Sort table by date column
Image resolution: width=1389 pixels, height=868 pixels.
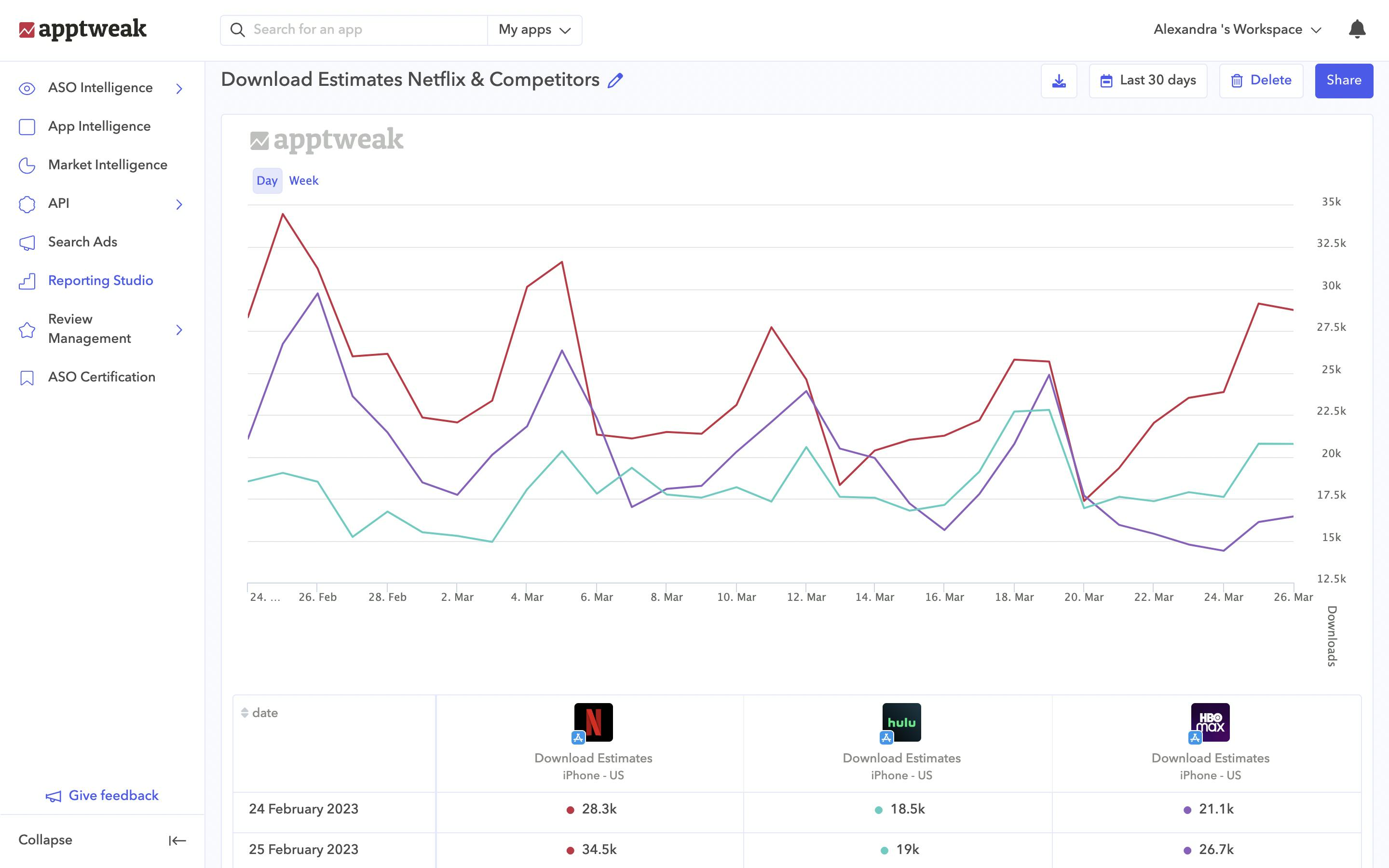[259, 712]
